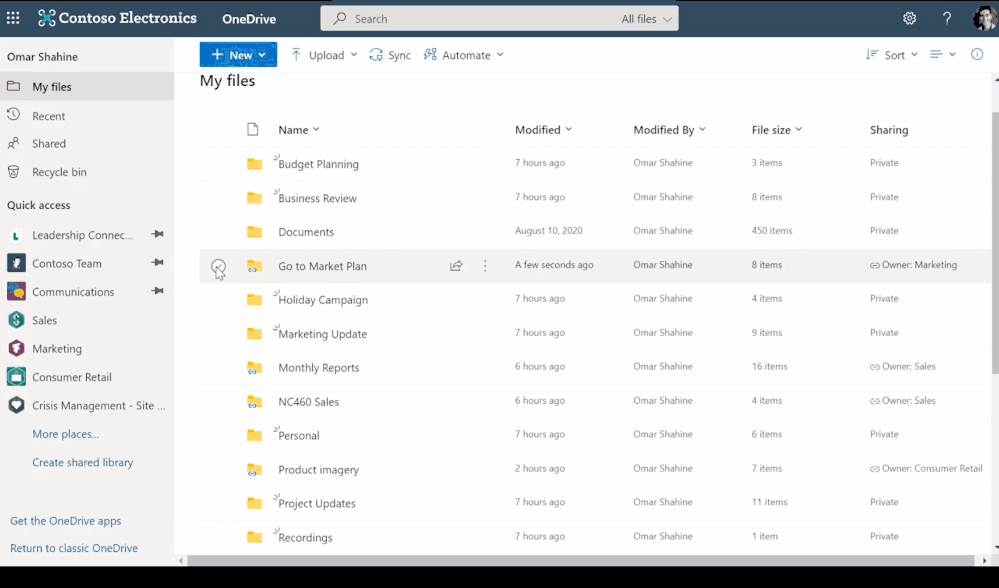Open the New item dropdown
Viewport: 999px width, 588px height.
tap(238, 55)
